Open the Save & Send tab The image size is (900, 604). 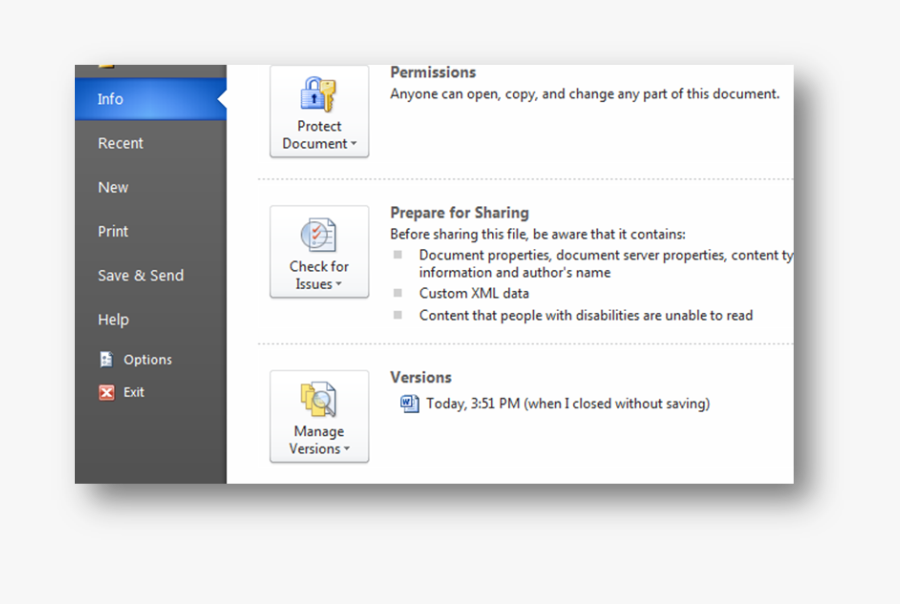[141, 275]
